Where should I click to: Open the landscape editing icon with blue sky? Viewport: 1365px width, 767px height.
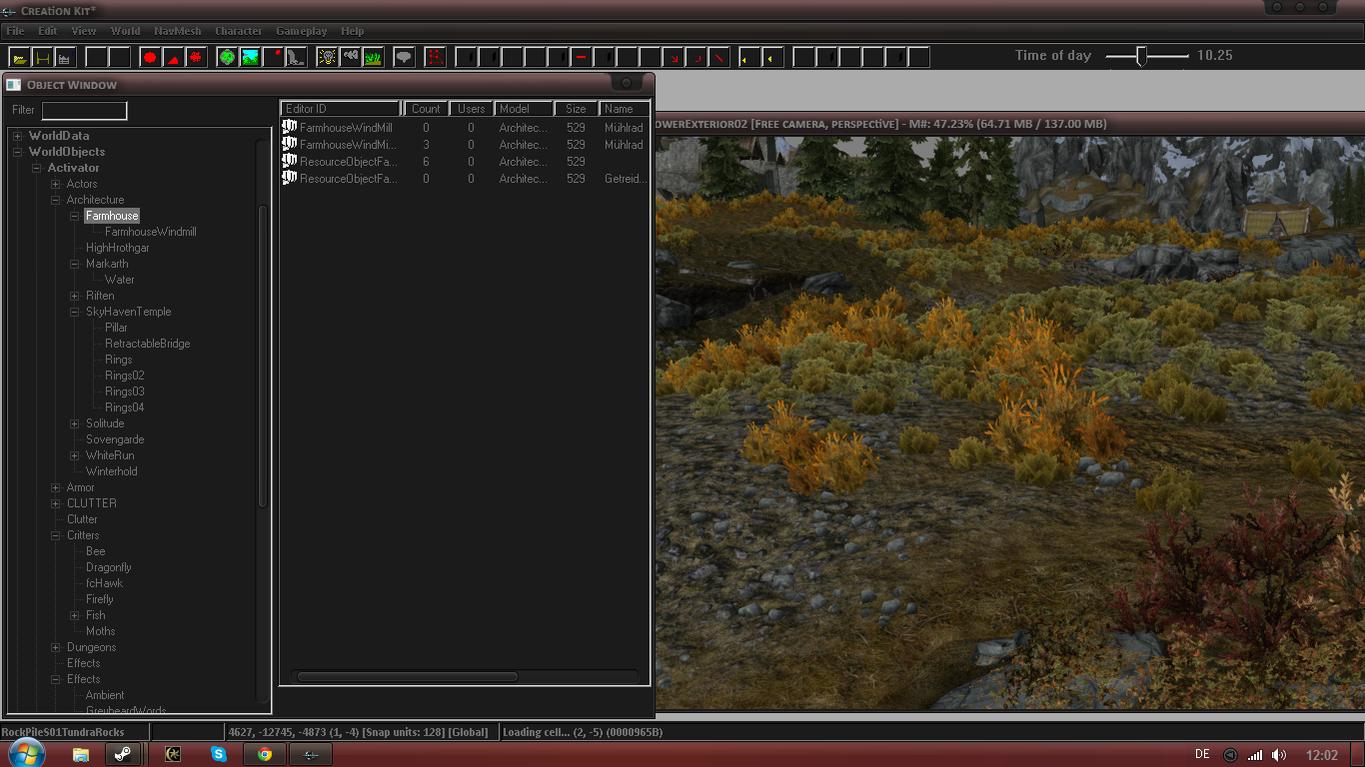click(x=250, y=58)
